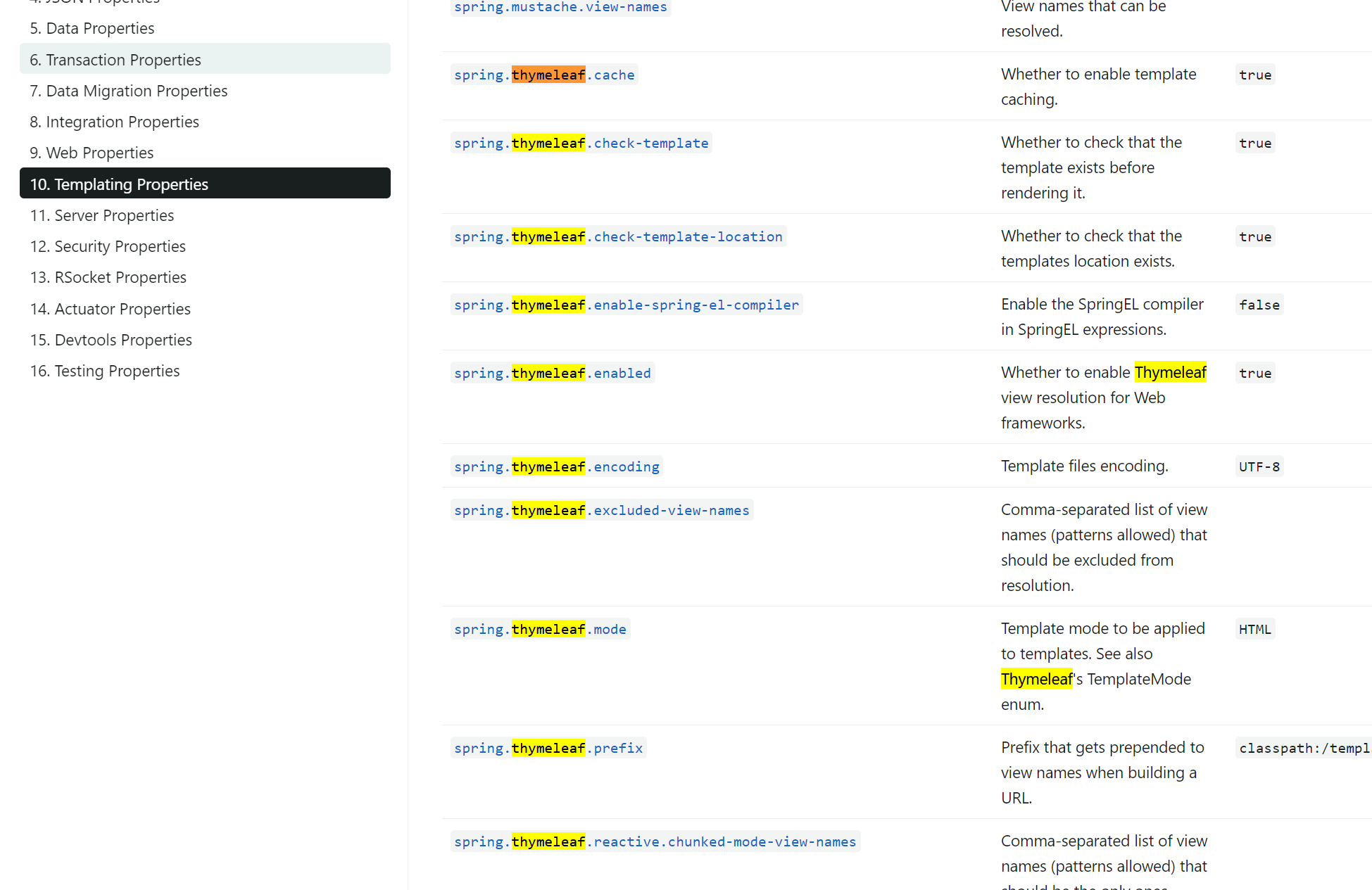Click spring.thymeleaf.reactive.chunked-mode-view-names link
Viewport: 1372px width, 890px height.
point(655,841)
